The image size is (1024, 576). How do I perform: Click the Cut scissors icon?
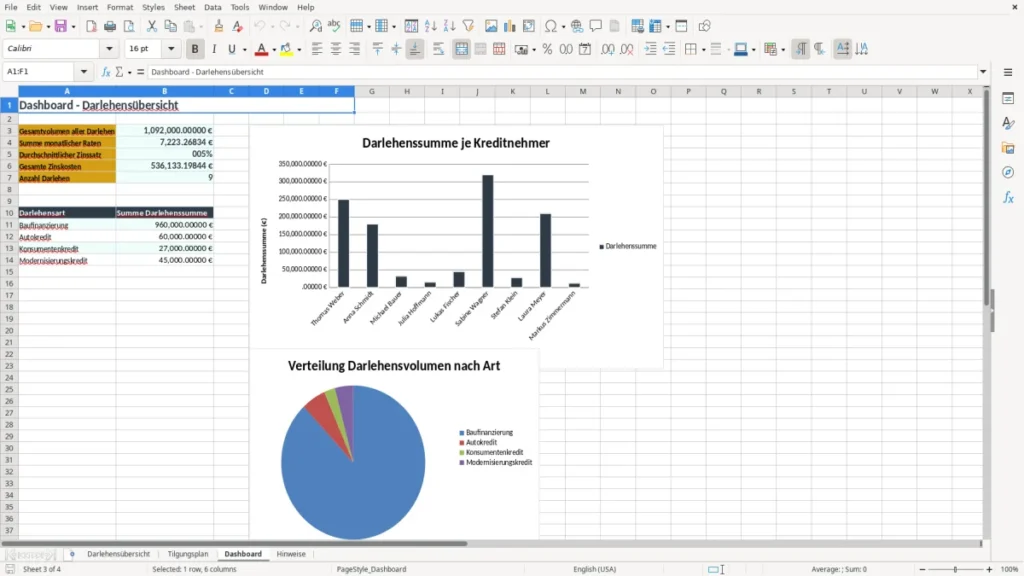[x=152, y=26]
